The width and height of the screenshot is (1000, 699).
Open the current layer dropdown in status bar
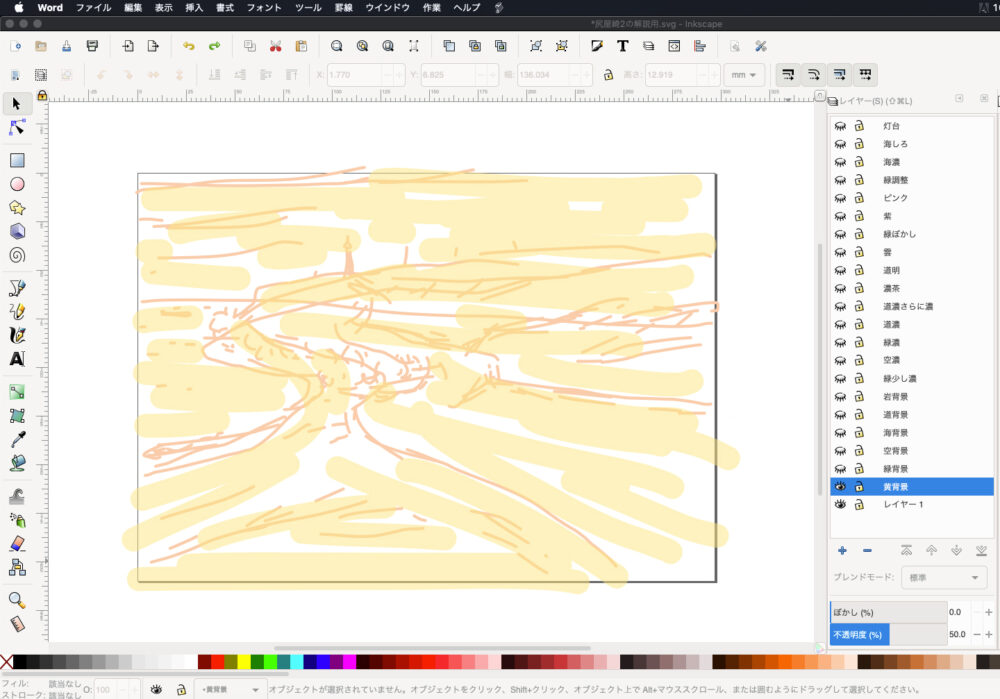coord(231,689)
